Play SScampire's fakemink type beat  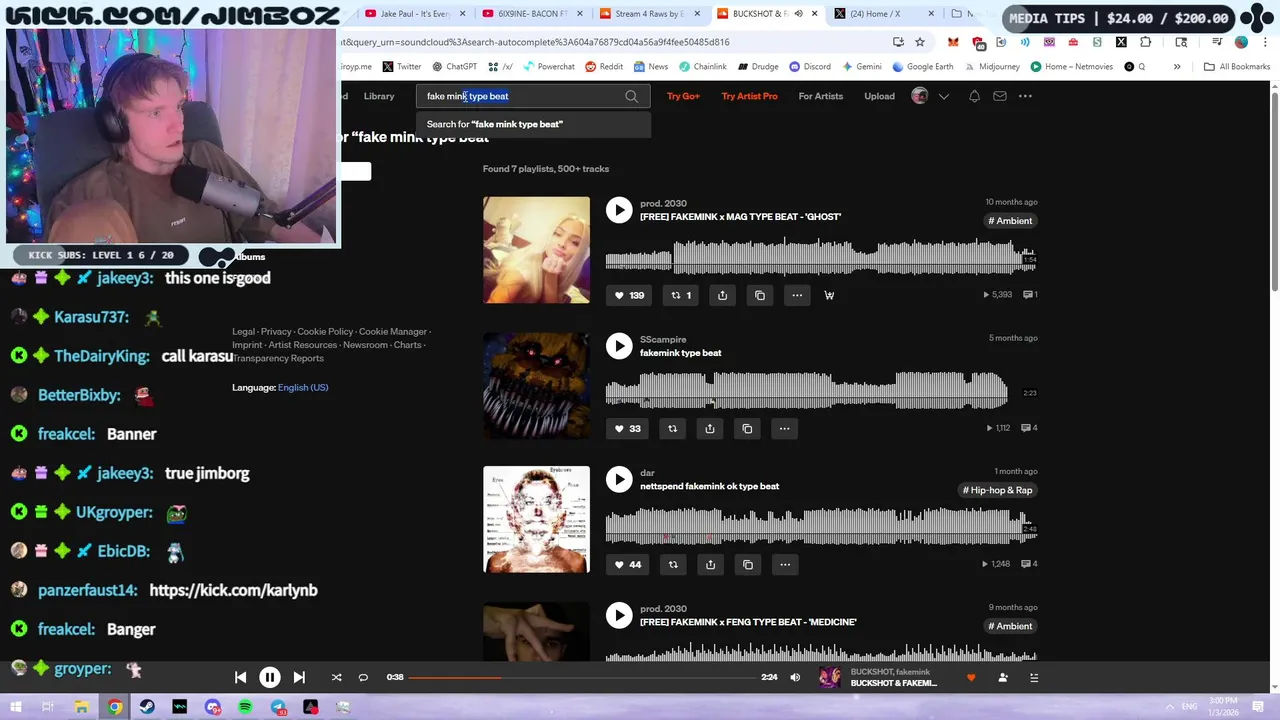point(619,346)
